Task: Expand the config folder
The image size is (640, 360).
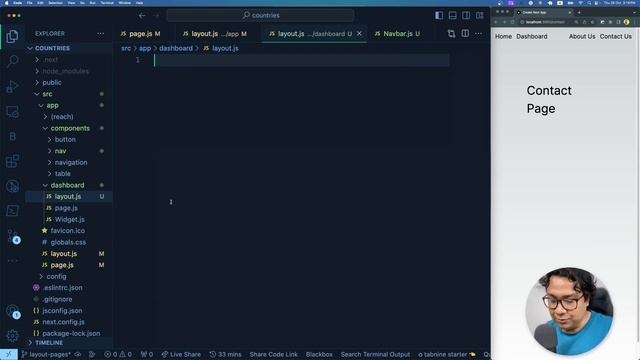Action: (56, 276)
